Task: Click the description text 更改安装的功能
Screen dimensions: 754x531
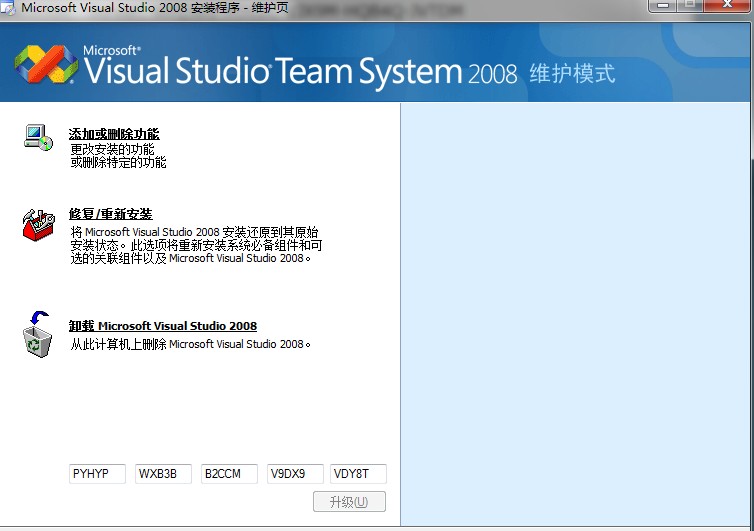Action: 113,149
